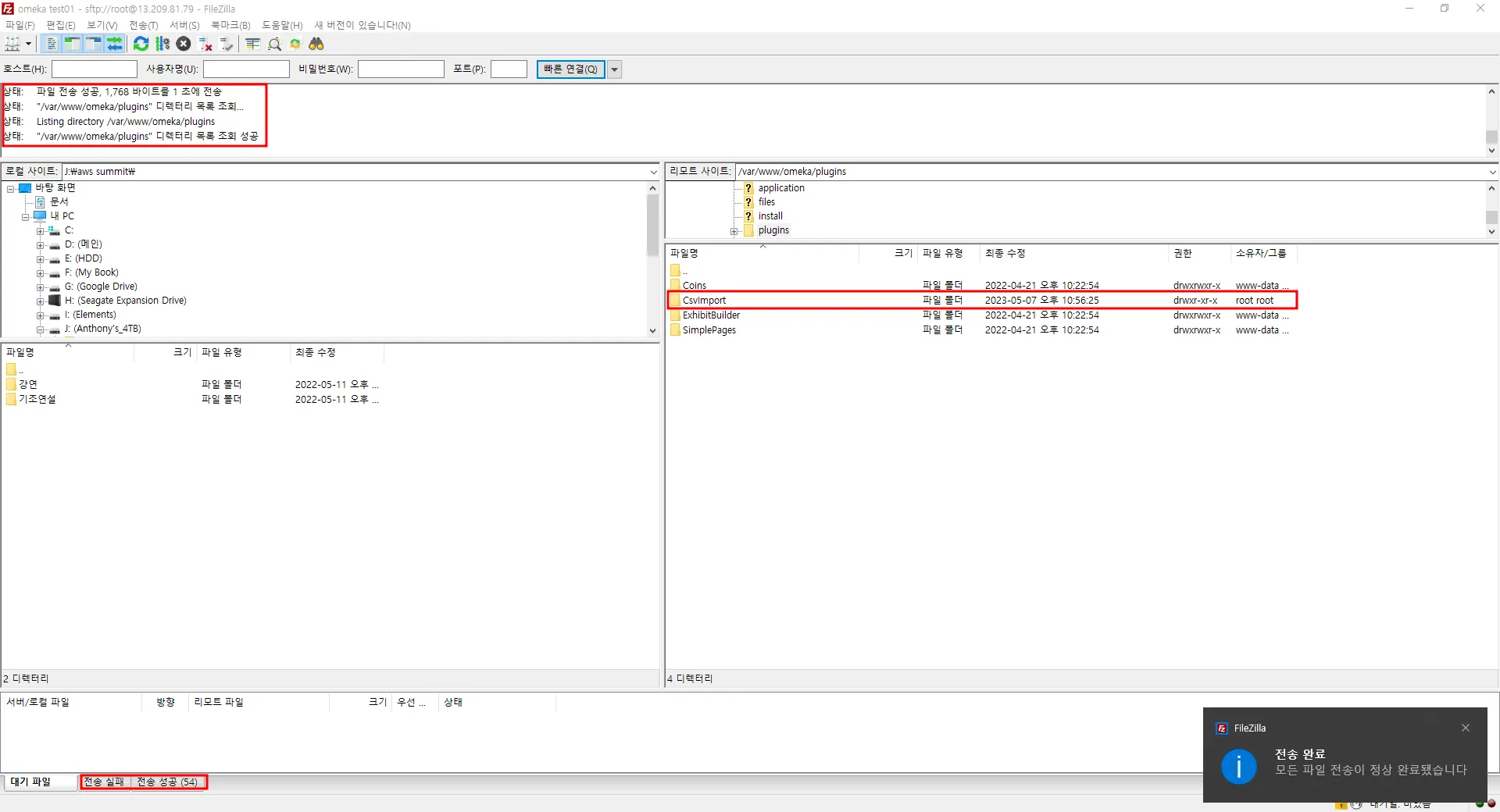The width and height of the screenshot is (1500, 812).
Task: Open the 전송(T) menu
Action: coord(143,25)
